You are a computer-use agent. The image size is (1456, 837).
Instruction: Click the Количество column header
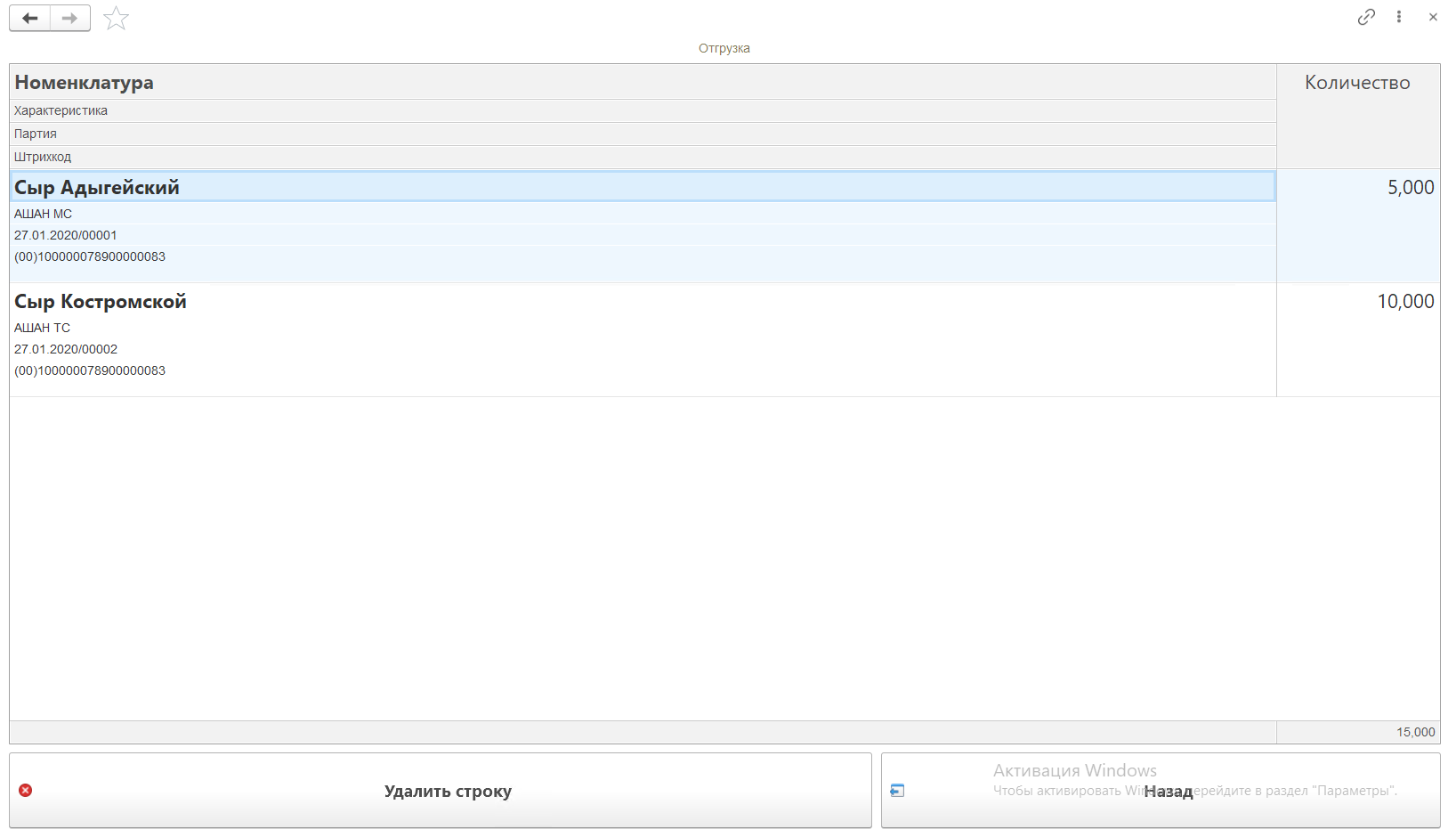(1357, 83)
